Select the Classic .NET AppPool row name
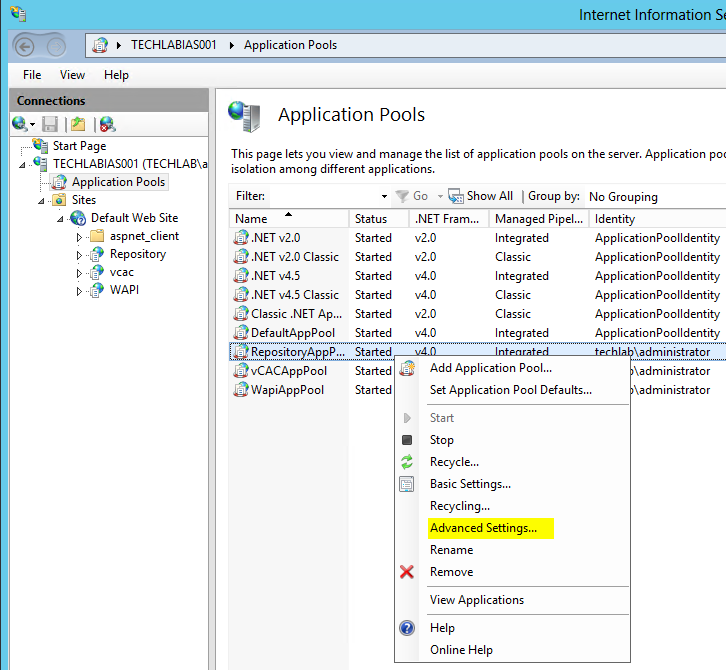 (296, 313)
